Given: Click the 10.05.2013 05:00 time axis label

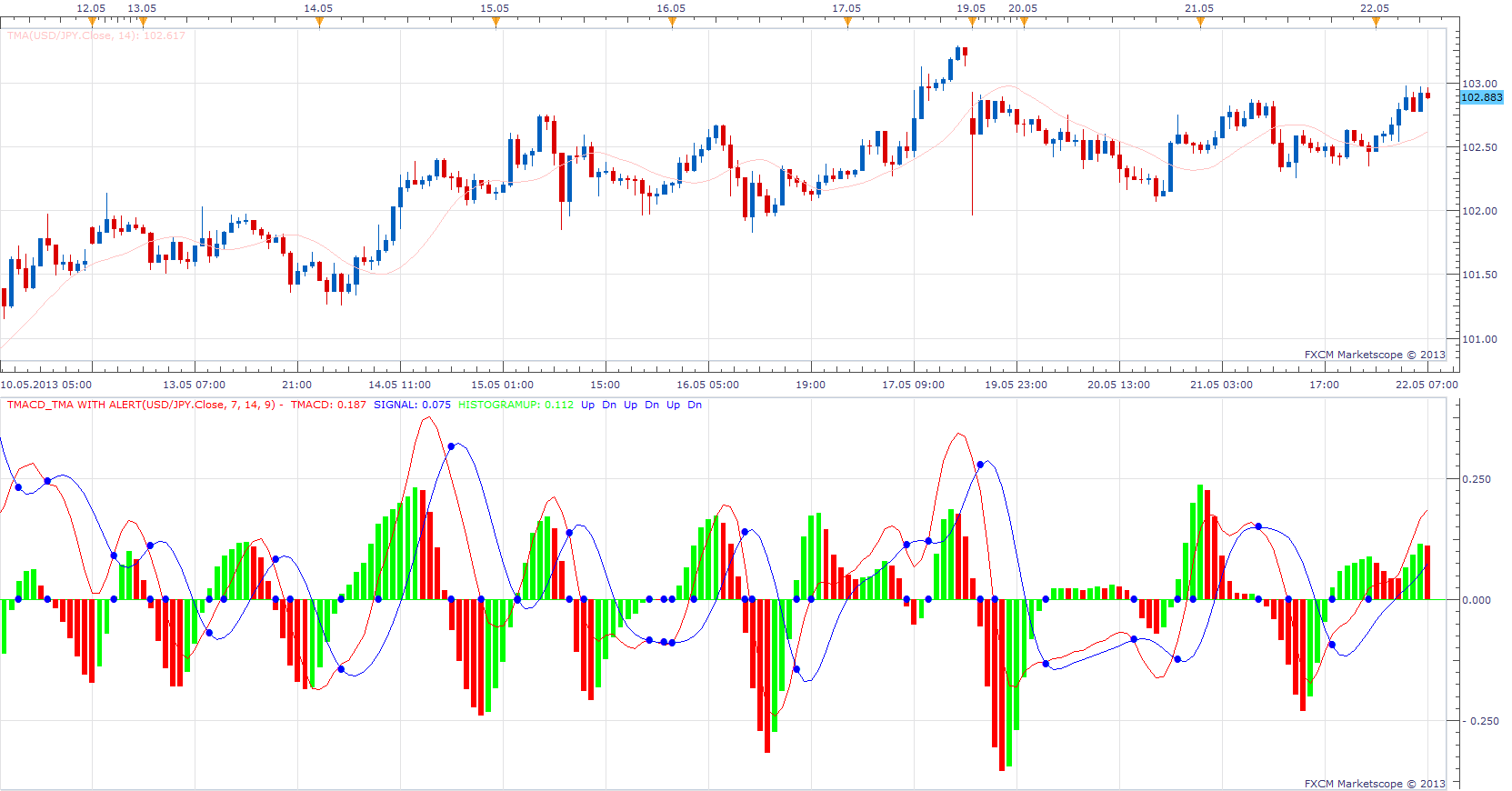Looking at the screenshot, I should pos(46,385).
